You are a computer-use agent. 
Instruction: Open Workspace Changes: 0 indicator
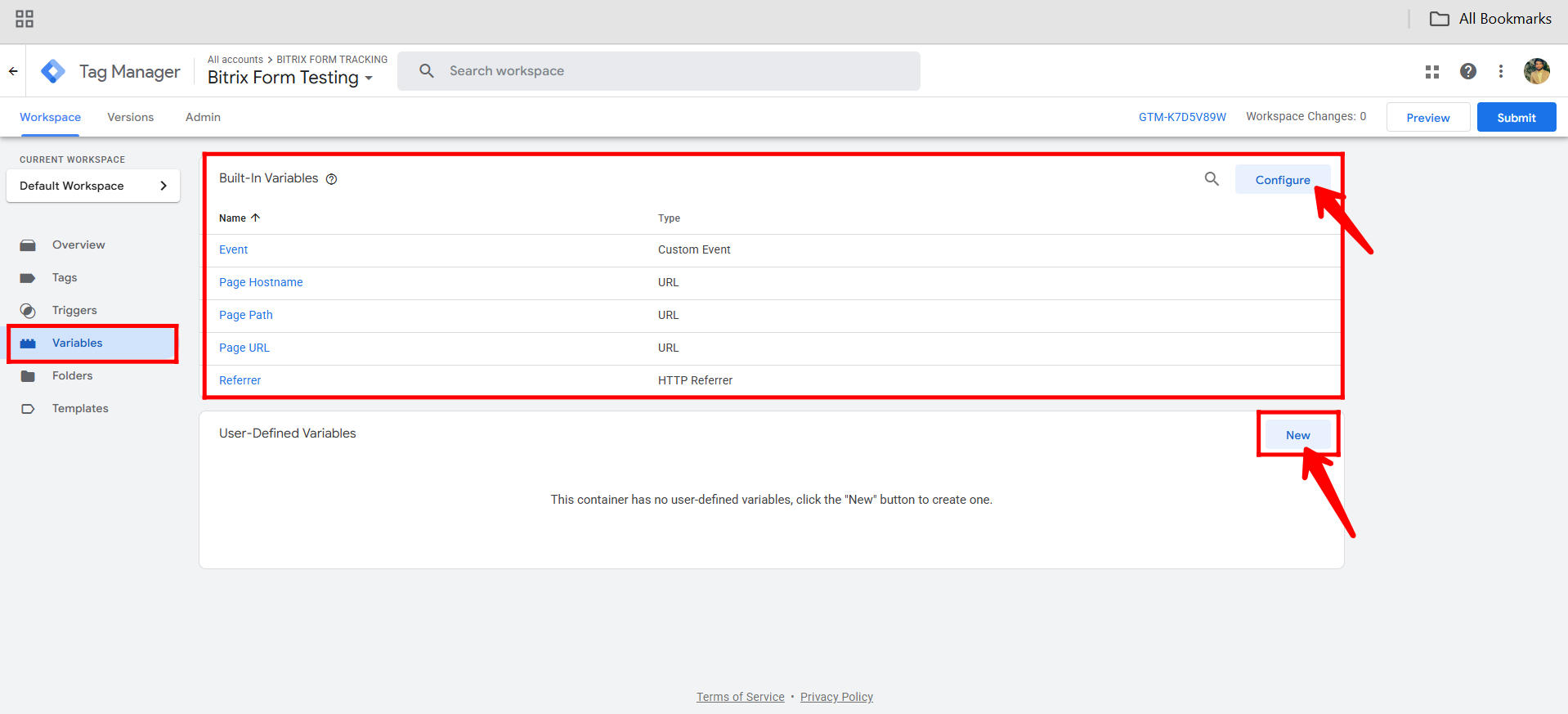pos(1306,116)
